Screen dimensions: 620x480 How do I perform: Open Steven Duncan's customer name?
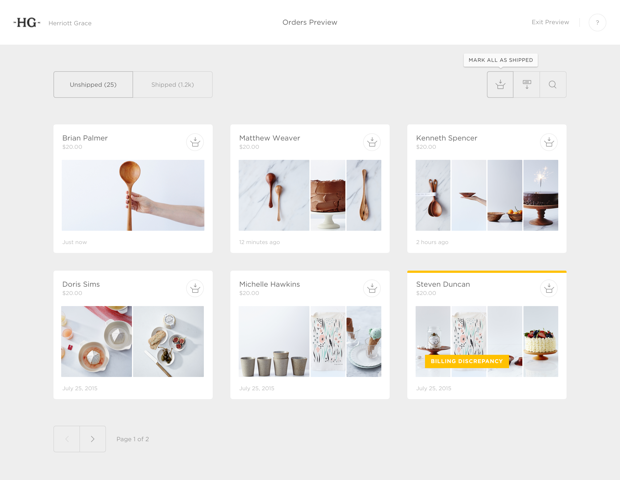click(x=443, y=284)
